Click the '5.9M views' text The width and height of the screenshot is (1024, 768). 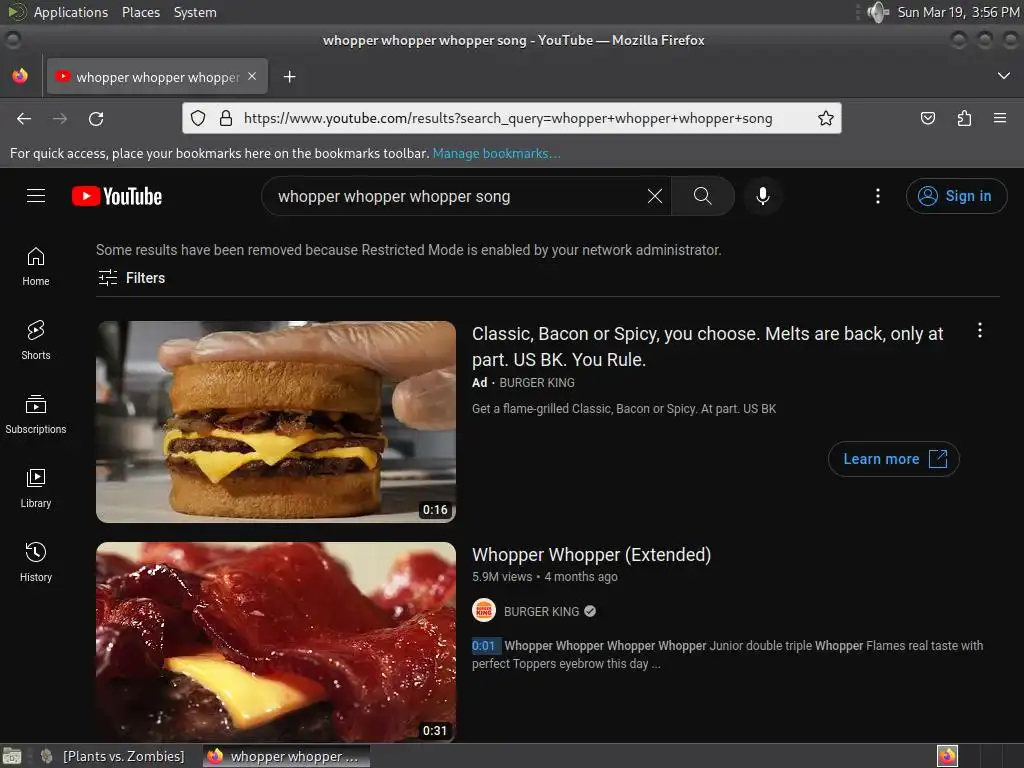[502, 577]
